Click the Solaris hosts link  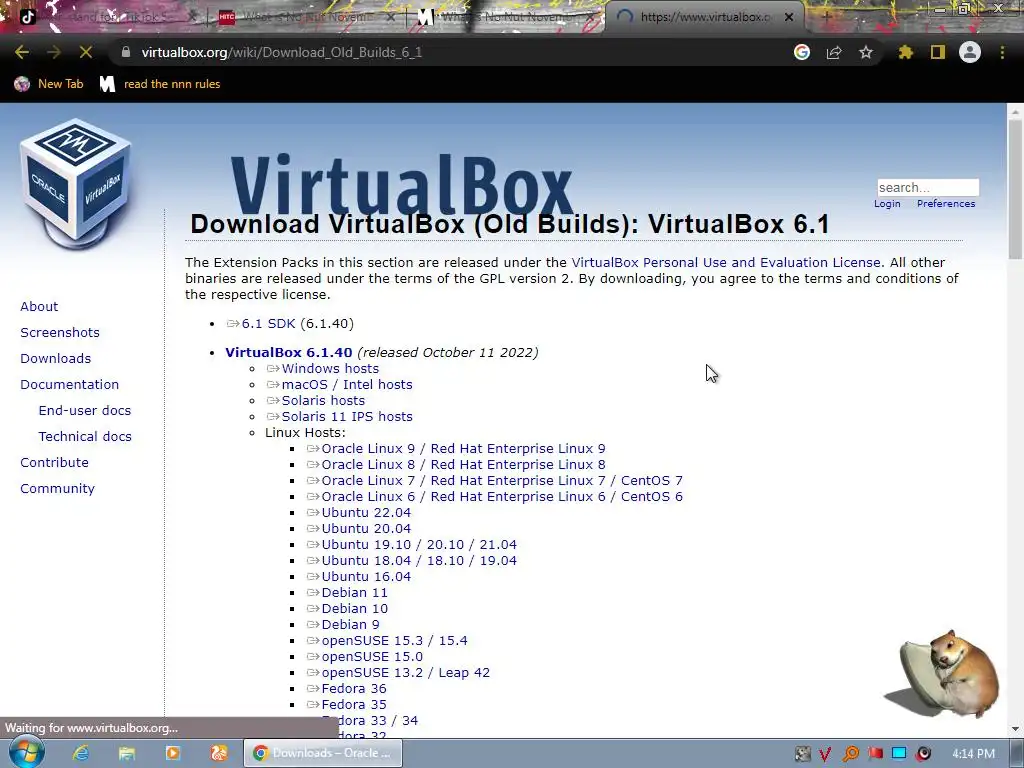tap(323, 401)
